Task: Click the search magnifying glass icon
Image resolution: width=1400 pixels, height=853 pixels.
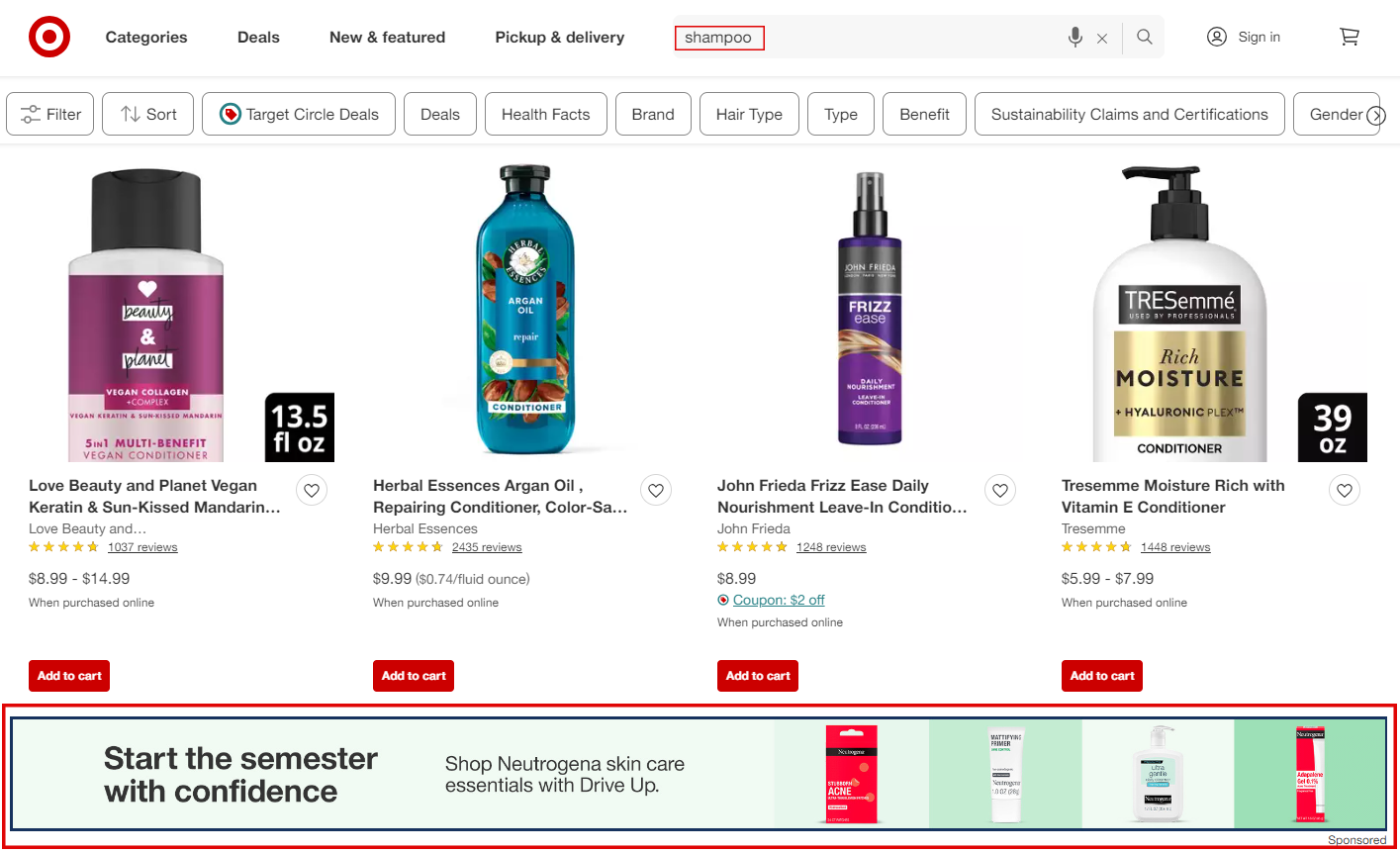Action: click(1144, 37)
